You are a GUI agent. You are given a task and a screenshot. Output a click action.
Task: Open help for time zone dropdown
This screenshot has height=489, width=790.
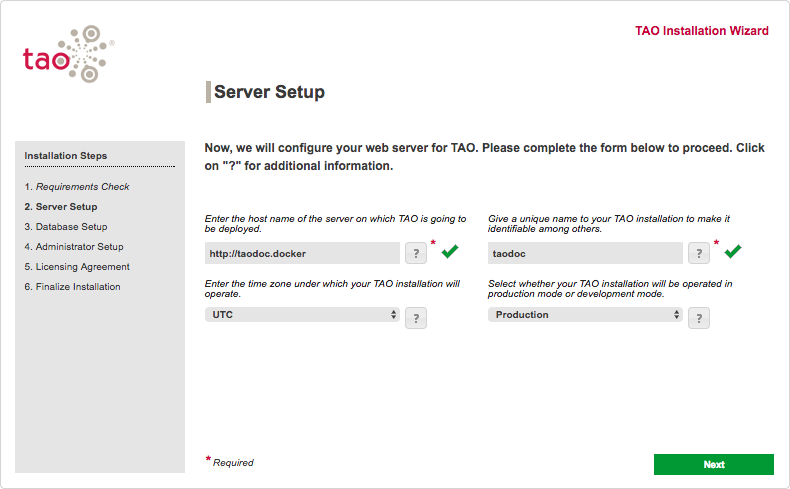[416, 318]
